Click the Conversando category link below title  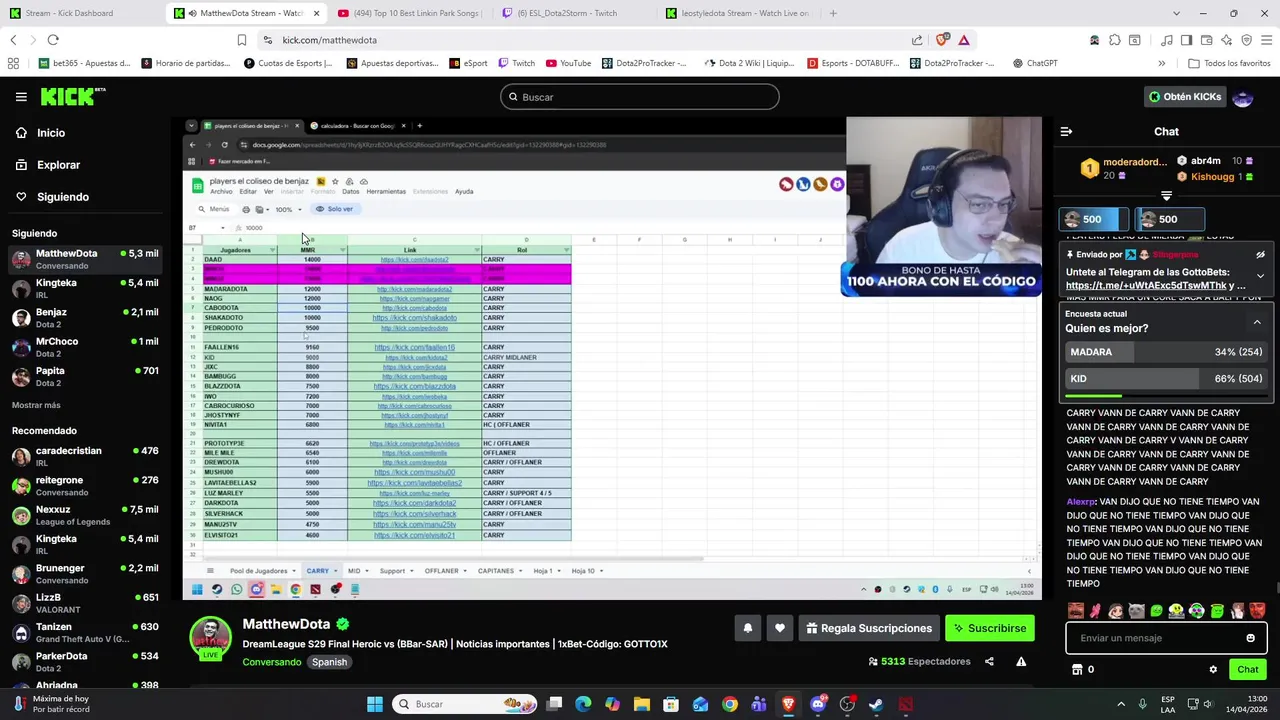point(271,662)
